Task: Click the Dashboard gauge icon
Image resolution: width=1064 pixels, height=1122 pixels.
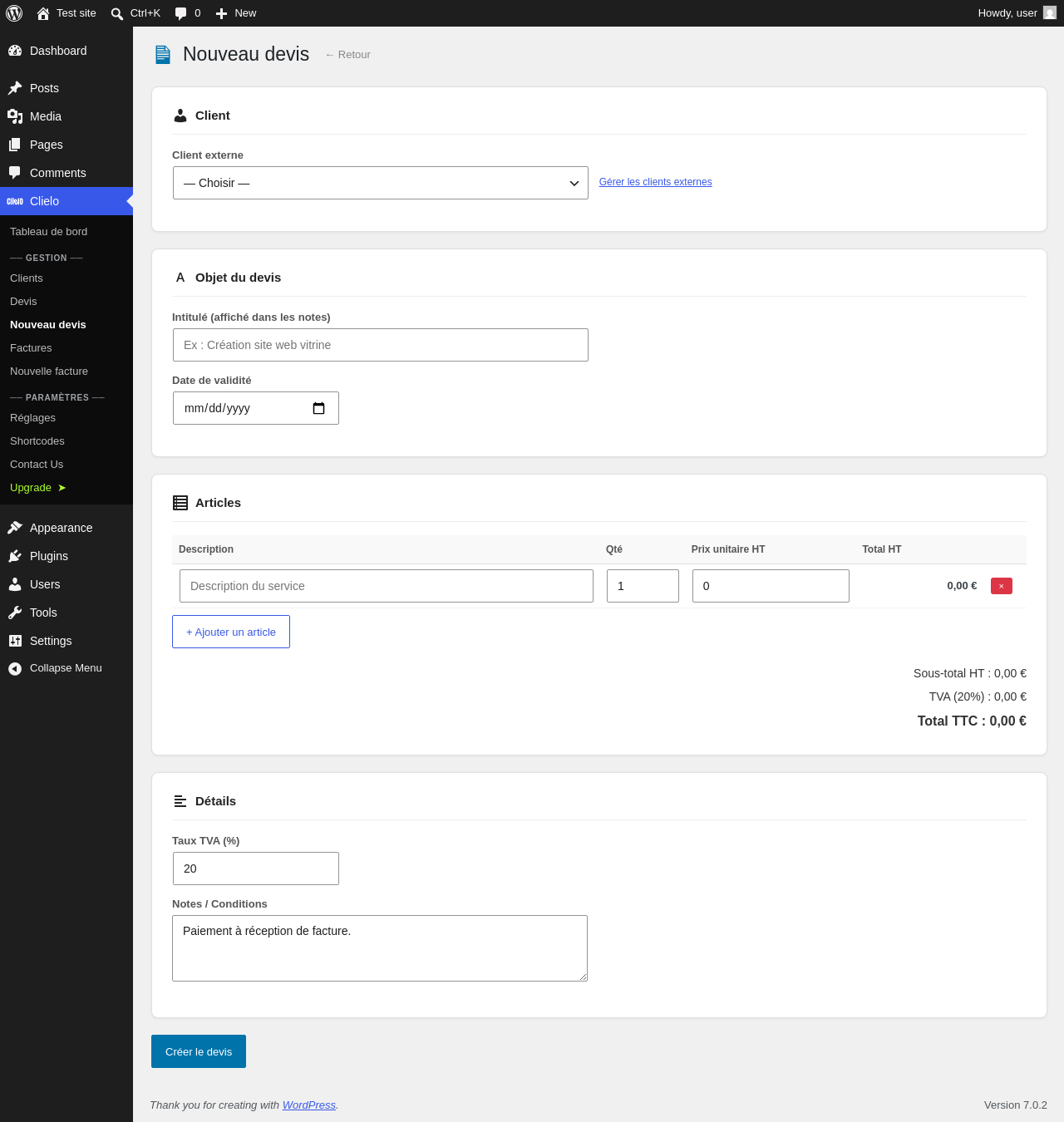Action: click(x=15, y=51)
